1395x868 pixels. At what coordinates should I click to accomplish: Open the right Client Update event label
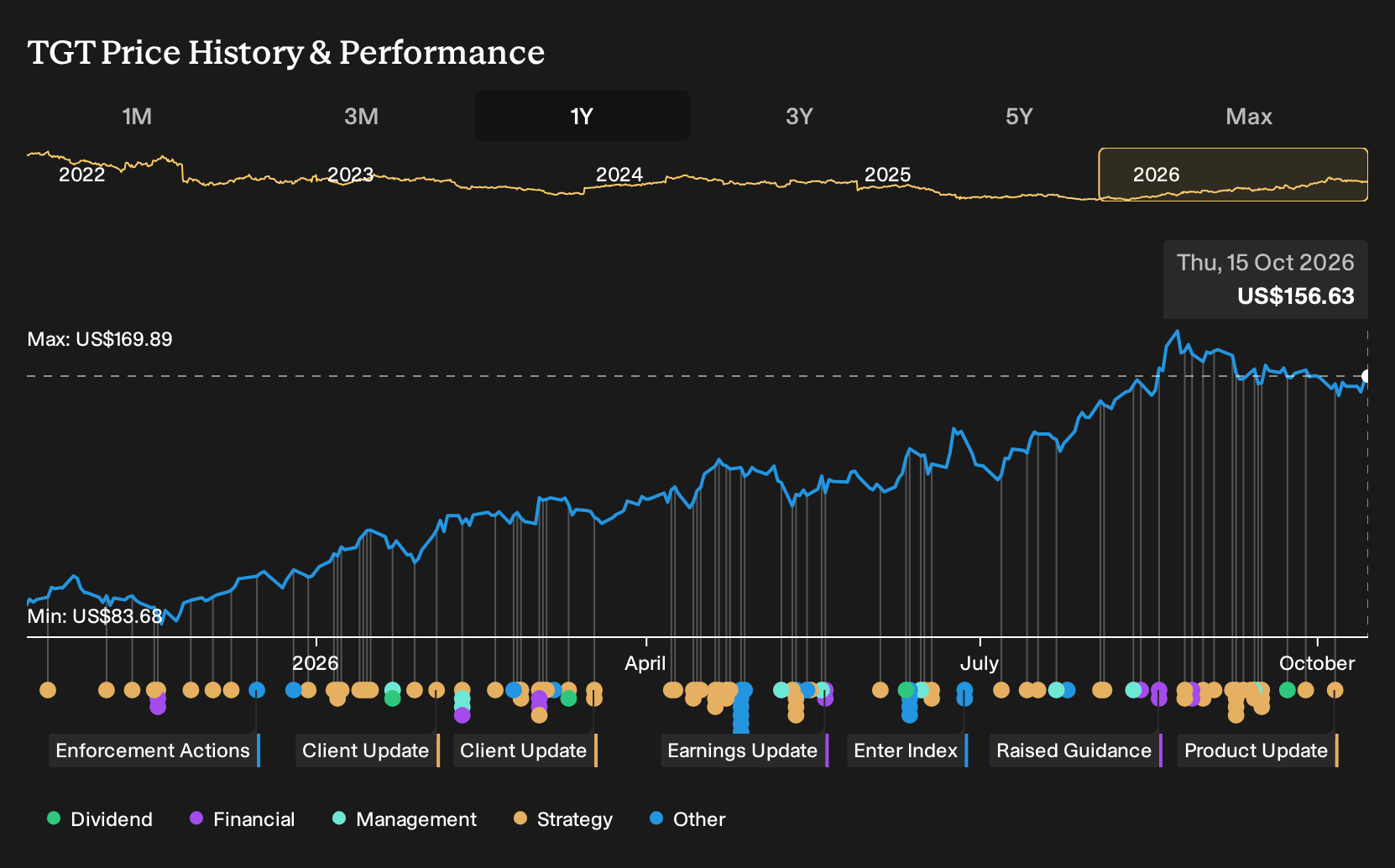[x=525, y=750]
